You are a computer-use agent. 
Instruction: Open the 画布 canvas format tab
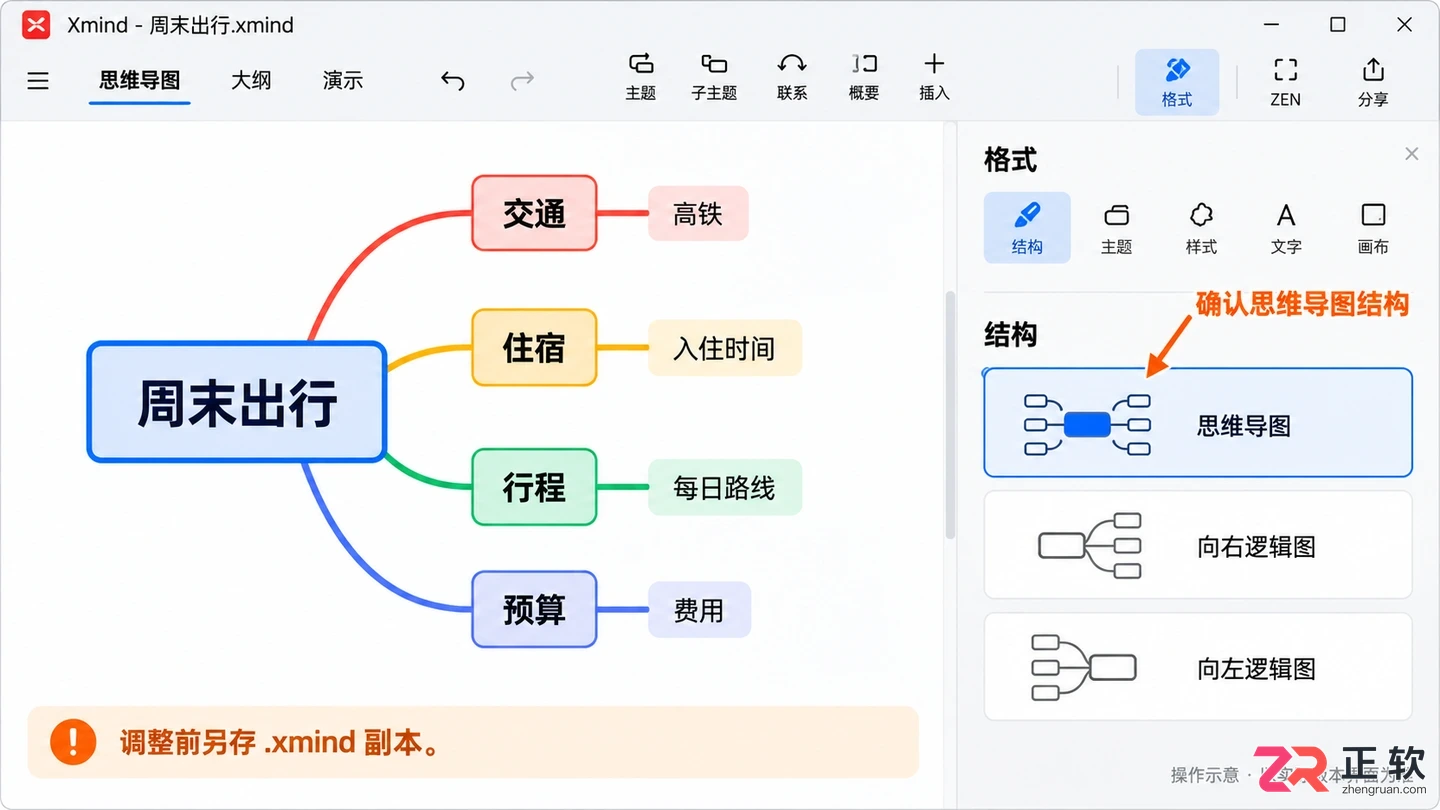(x=1373, y=228)
